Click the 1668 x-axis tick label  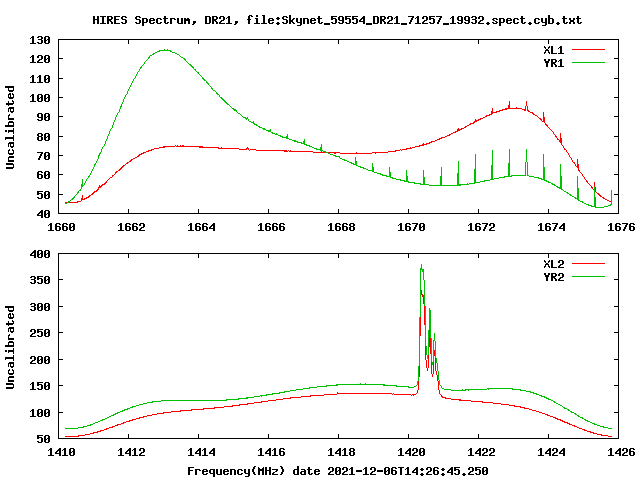point(341,227)
